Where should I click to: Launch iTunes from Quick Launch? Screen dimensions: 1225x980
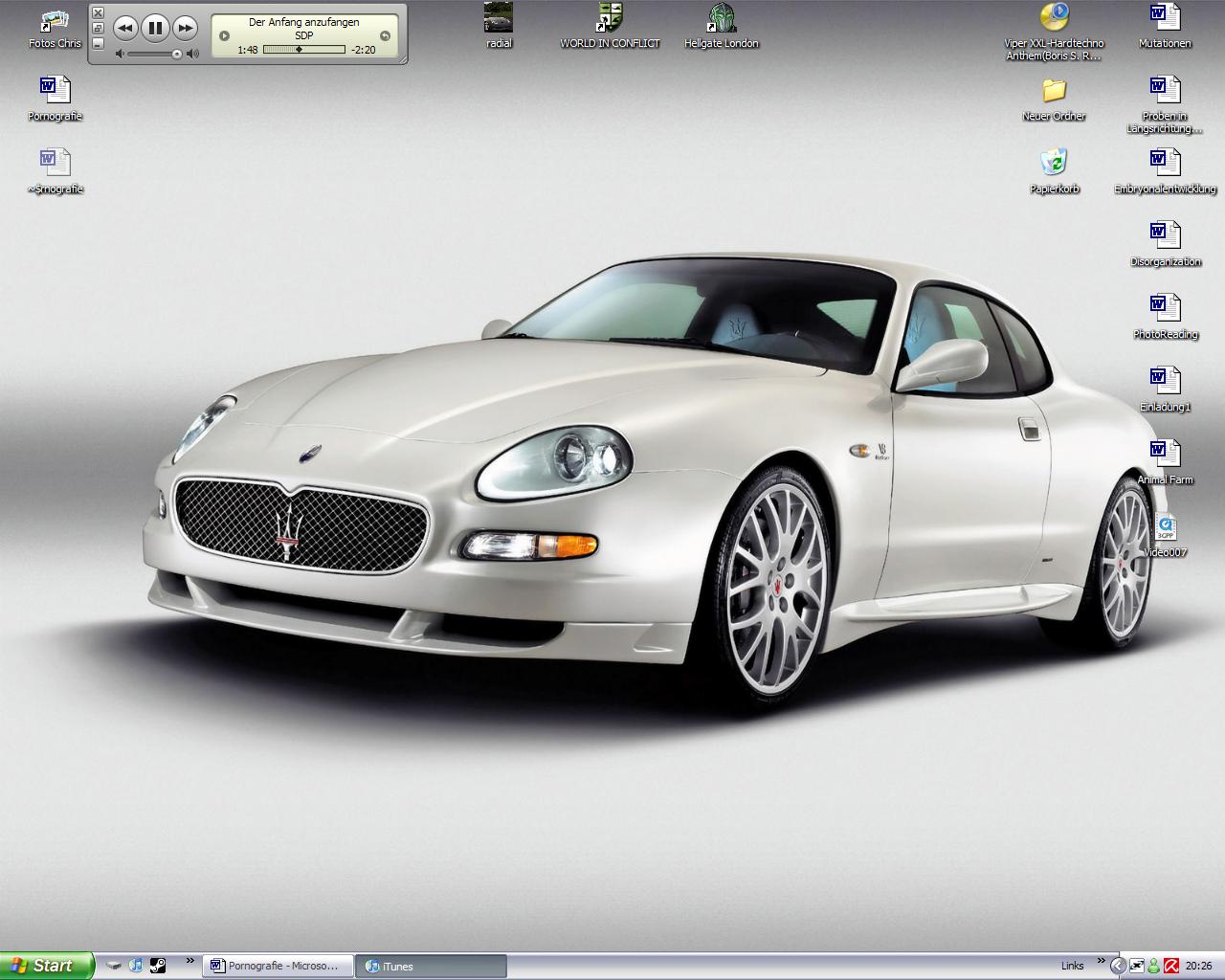[x=136, y=966]
